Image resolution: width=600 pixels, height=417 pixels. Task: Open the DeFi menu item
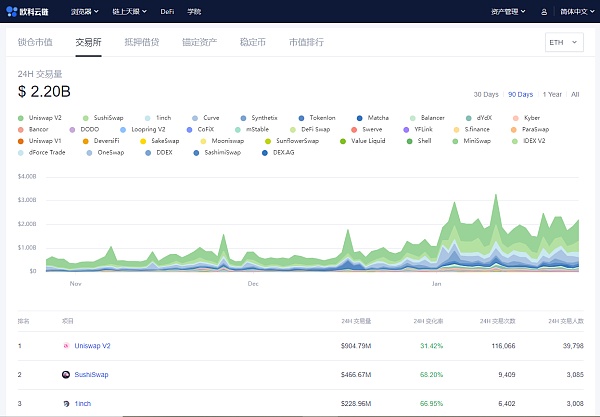click(x=167, y=12)
